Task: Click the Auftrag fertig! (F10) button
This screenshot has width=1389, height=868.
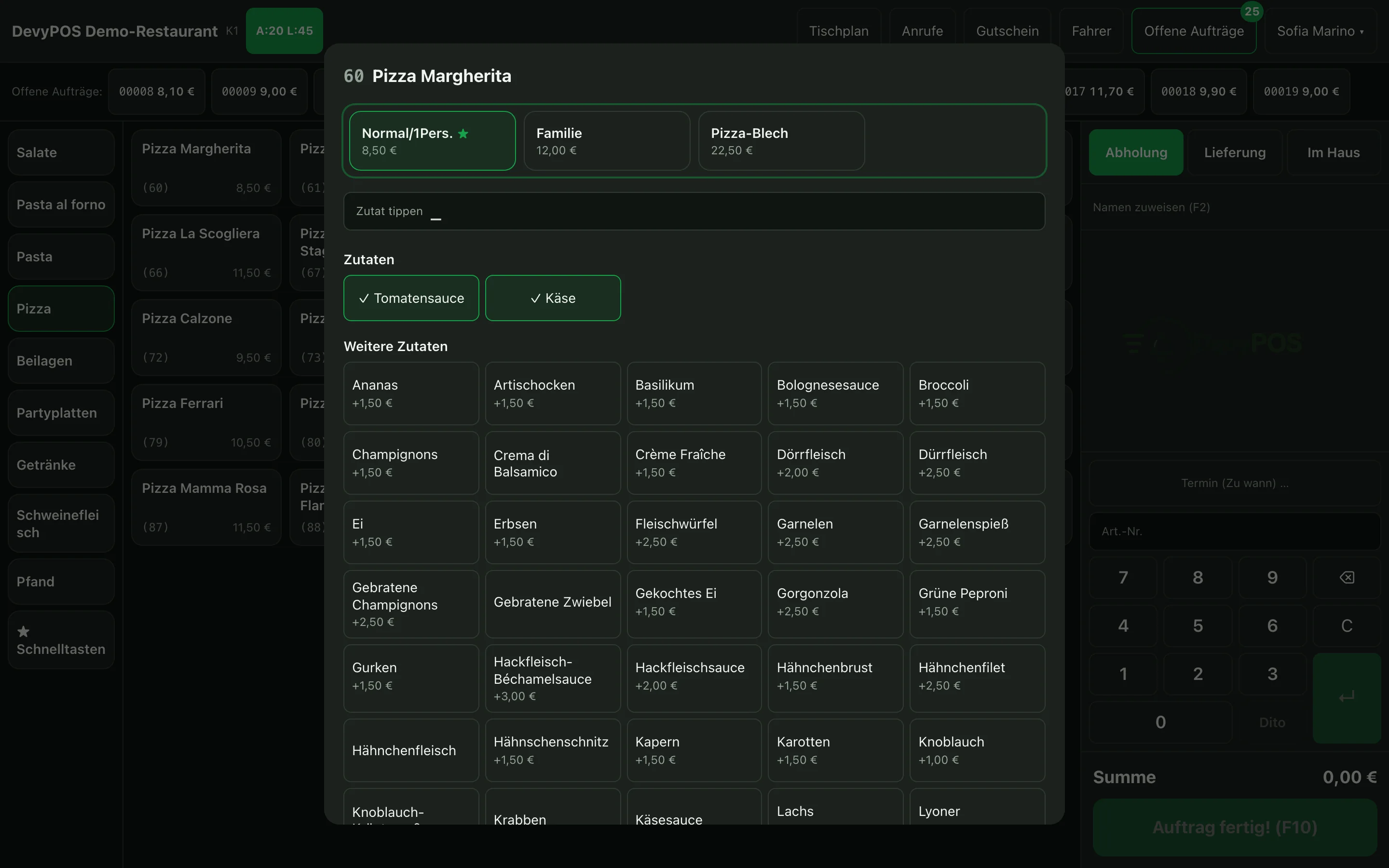Action: point(1235,827)
